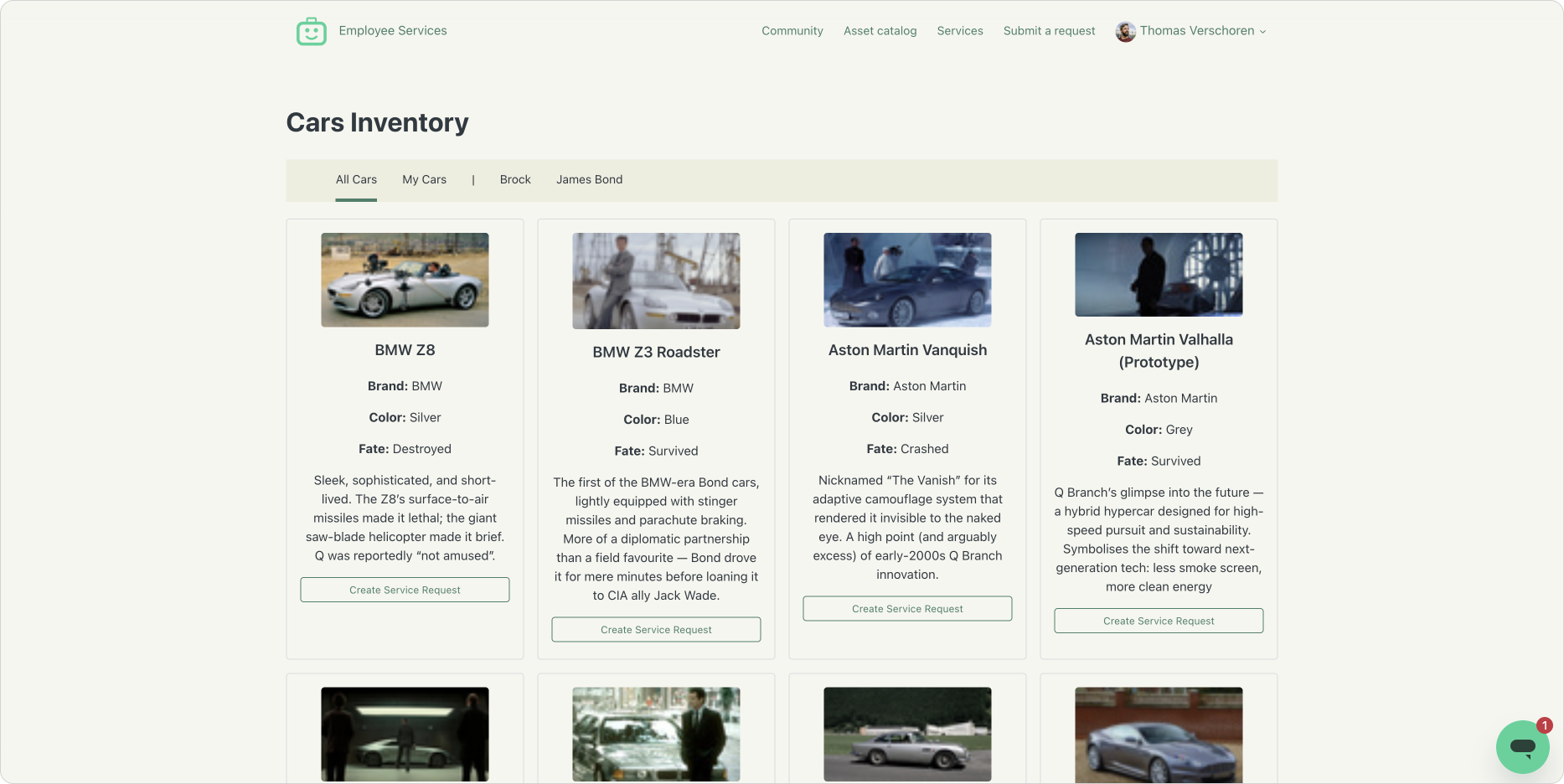Click 'Brand: Aston Martin' on the Vanquish card
1564x784 pixels.
(907, 386)
